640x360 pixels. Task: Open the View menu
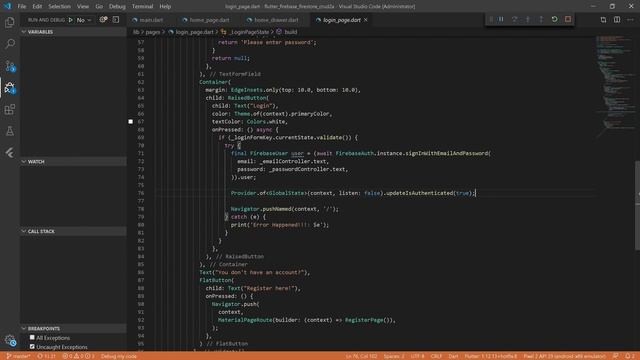(x=83, y=6)
